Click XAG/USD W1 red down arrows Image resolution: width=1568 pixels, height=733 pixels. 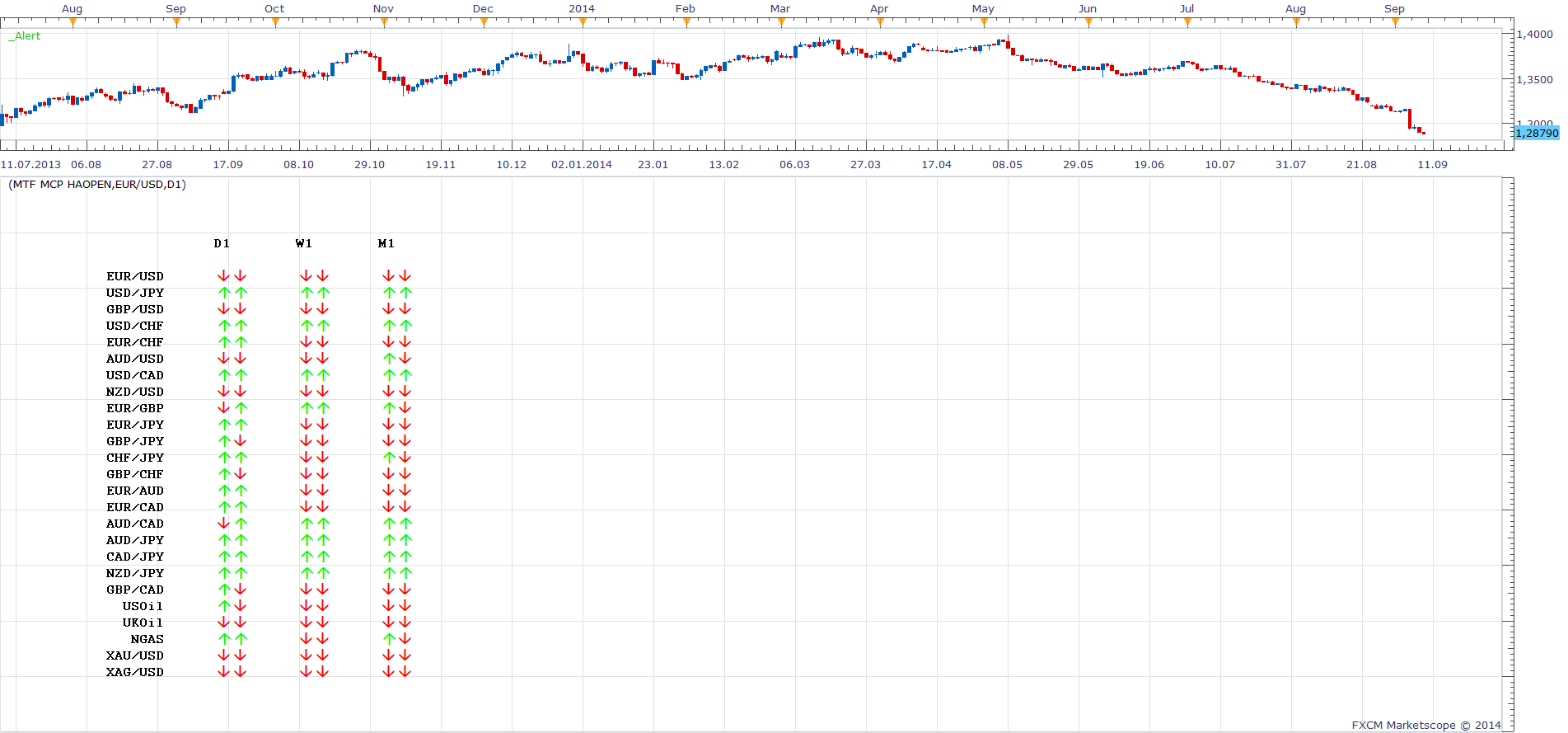[315, 672]
